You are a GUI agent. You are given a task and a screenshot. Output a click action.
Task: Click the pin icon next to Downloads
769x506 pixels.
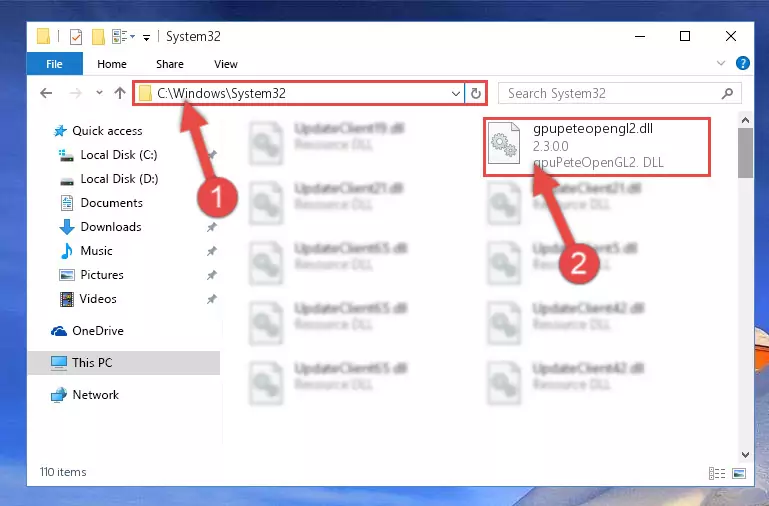(x=211, y=228)
